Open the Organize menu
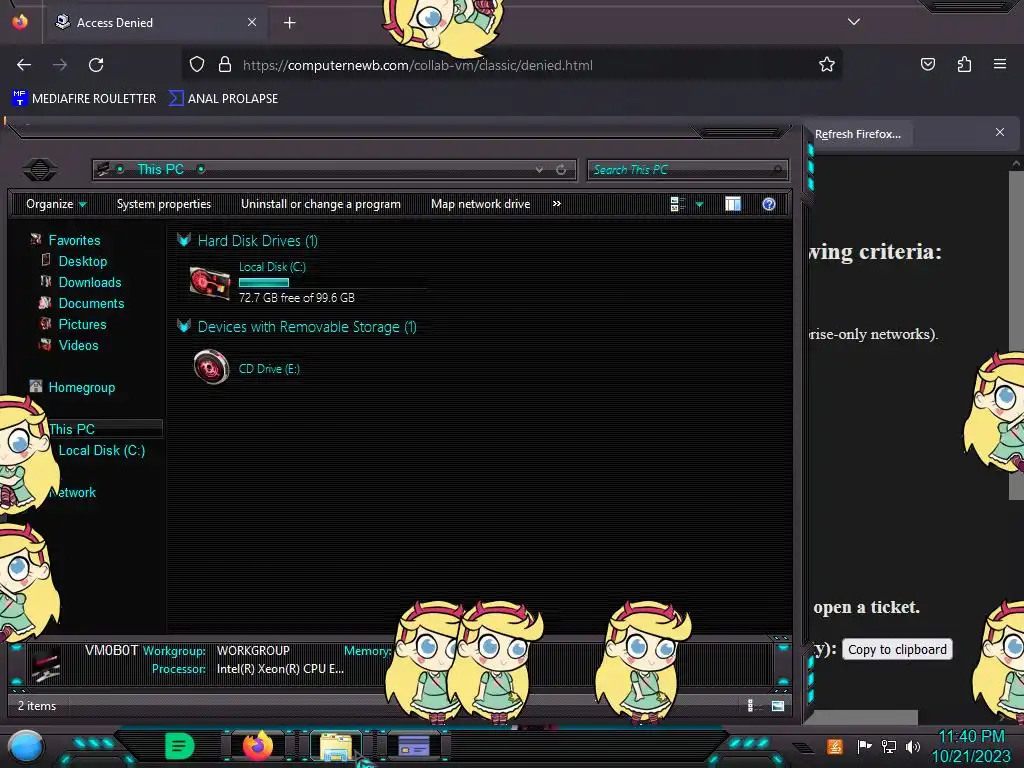The height and width of the screenshot is (768, 1024). 56,204
